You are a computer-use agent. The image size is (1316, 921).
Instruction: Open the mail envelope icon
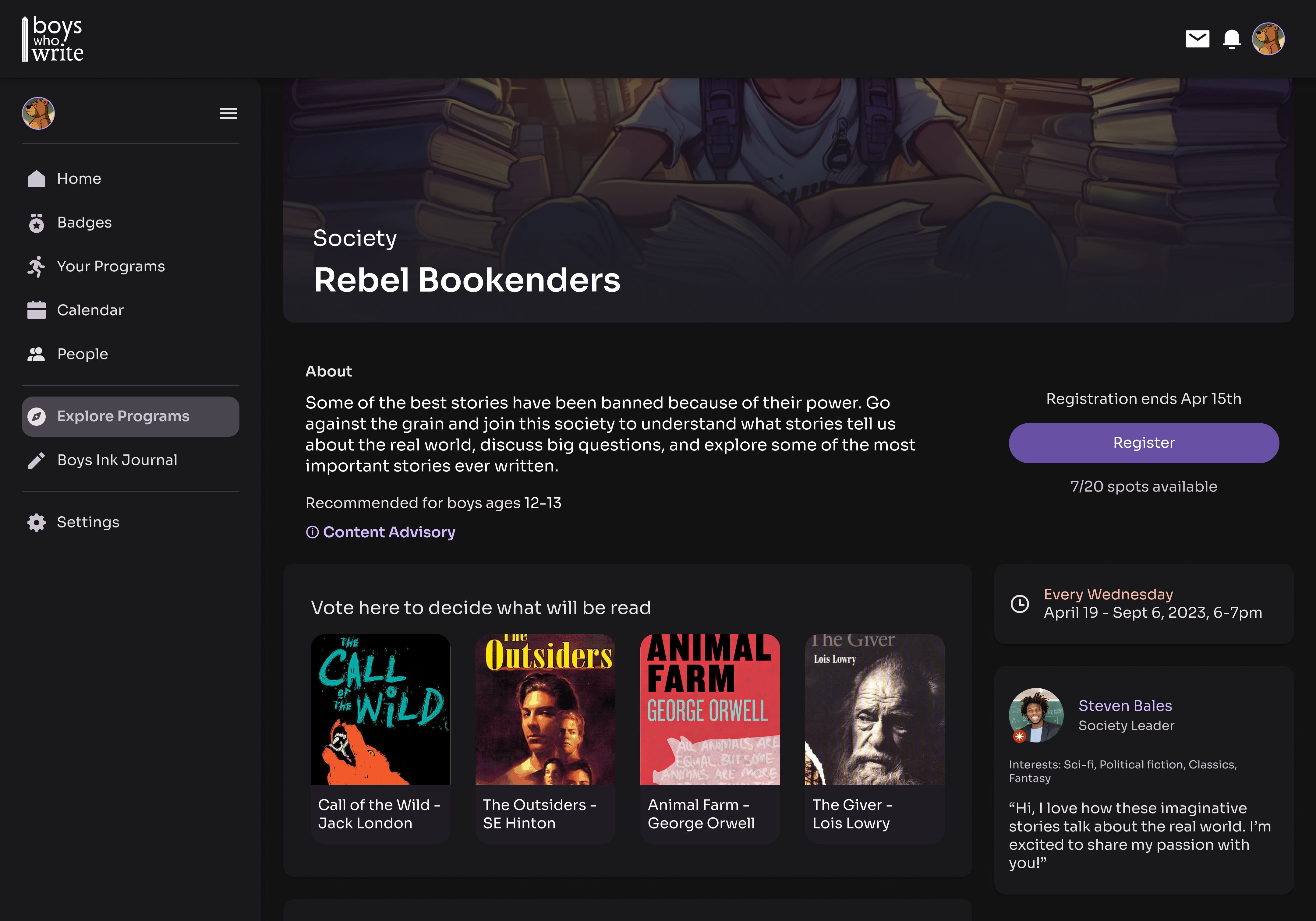point(1197,39)
